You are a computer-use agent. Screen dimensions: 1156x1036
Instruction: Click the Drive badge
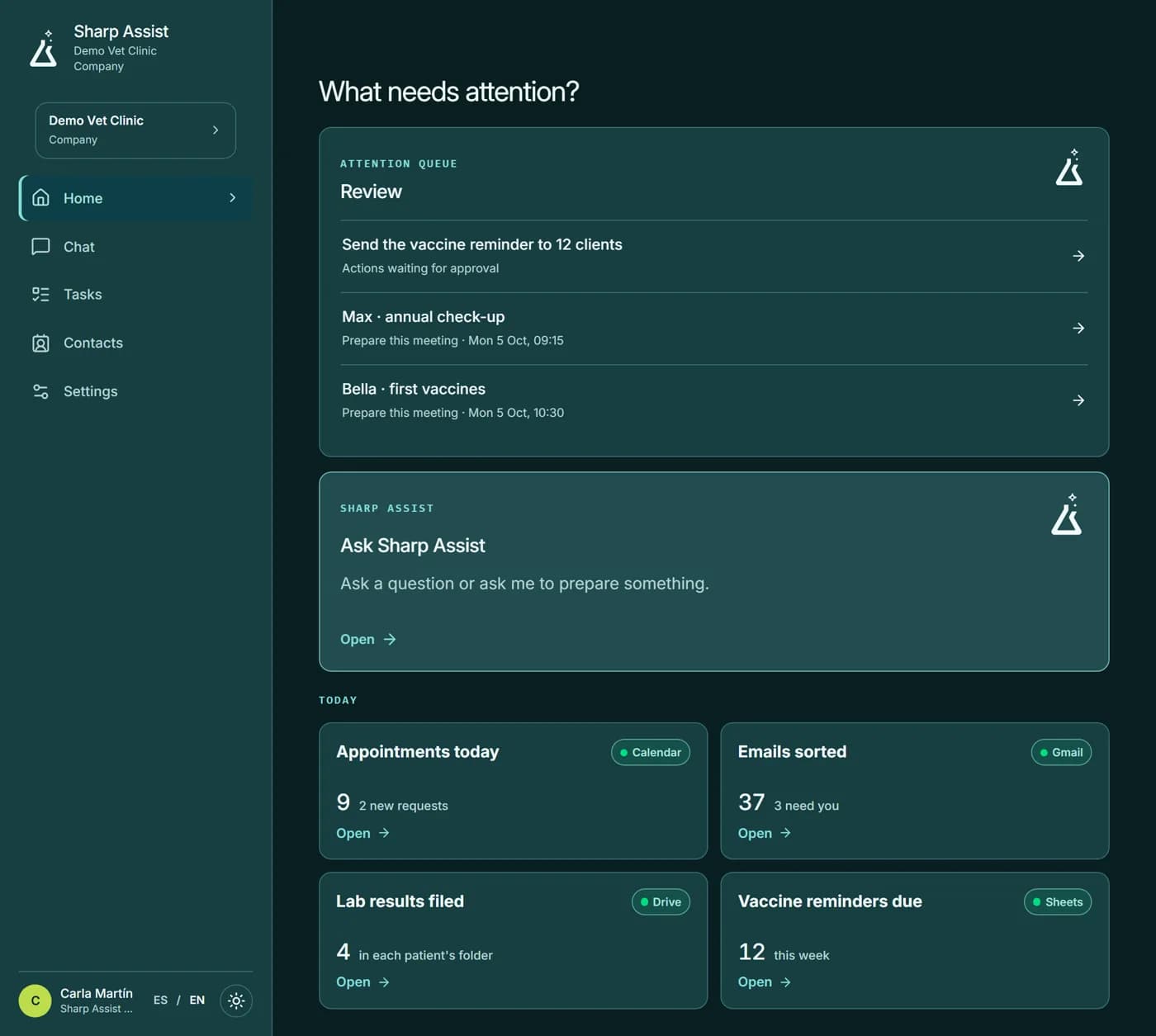tap(661, 902)
